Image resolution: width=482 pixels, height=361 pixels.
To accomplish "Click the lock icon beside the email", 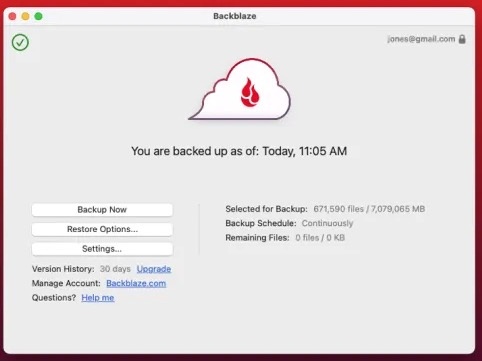I will [462, 39].
